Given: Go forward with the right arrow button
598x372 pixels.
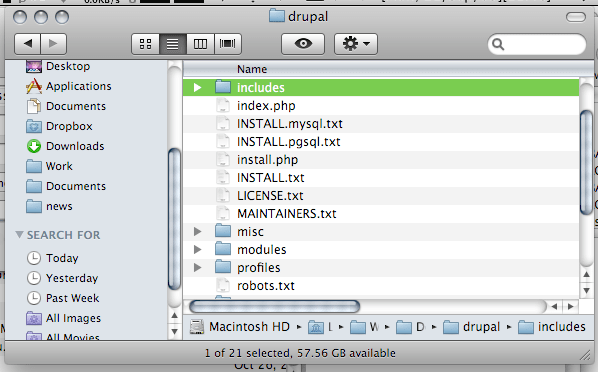Looking at the screenshot, I should tap(53, 44).
